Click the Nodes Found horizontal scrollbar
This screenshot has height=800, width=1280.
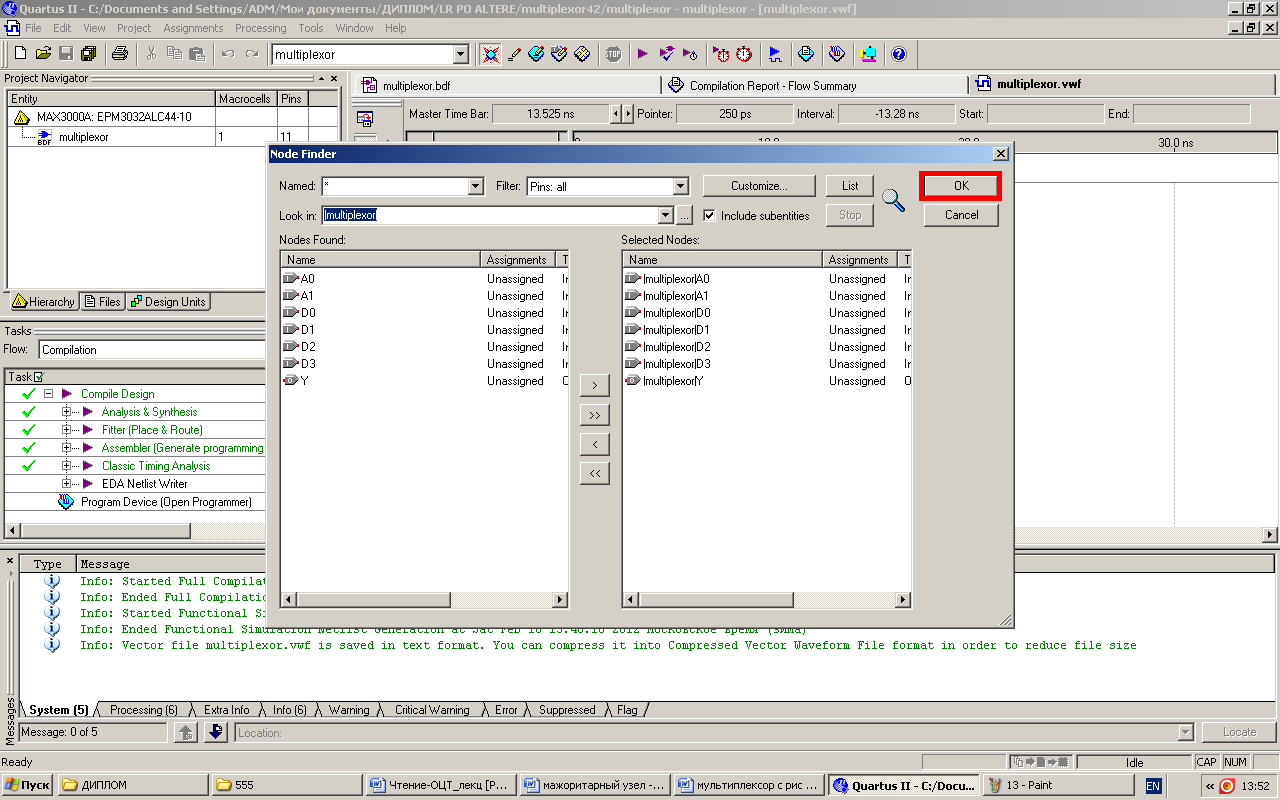[x=424, y=600]
